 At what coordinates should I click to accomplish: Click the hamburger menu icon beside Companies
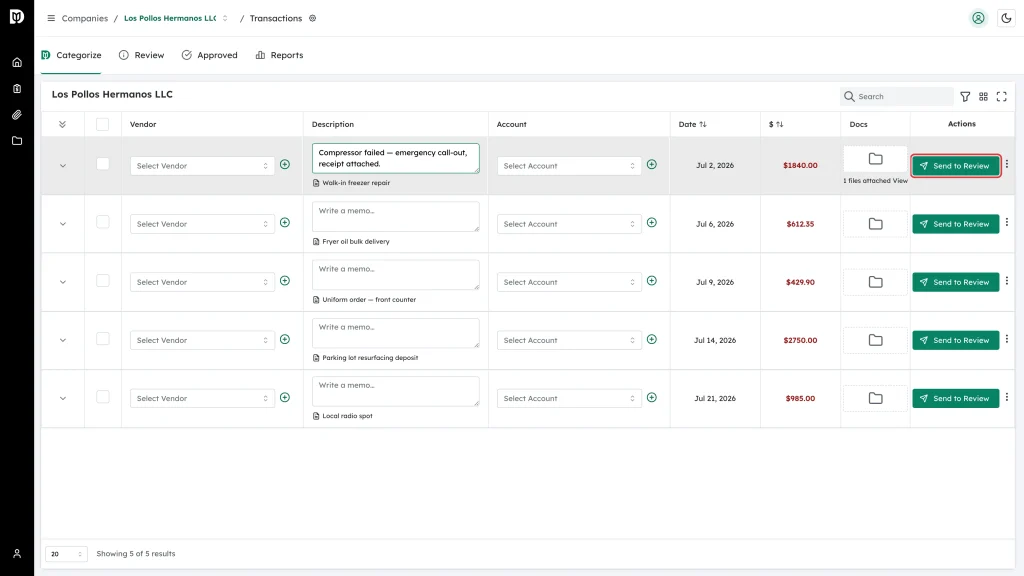click(x=51, y=18)
